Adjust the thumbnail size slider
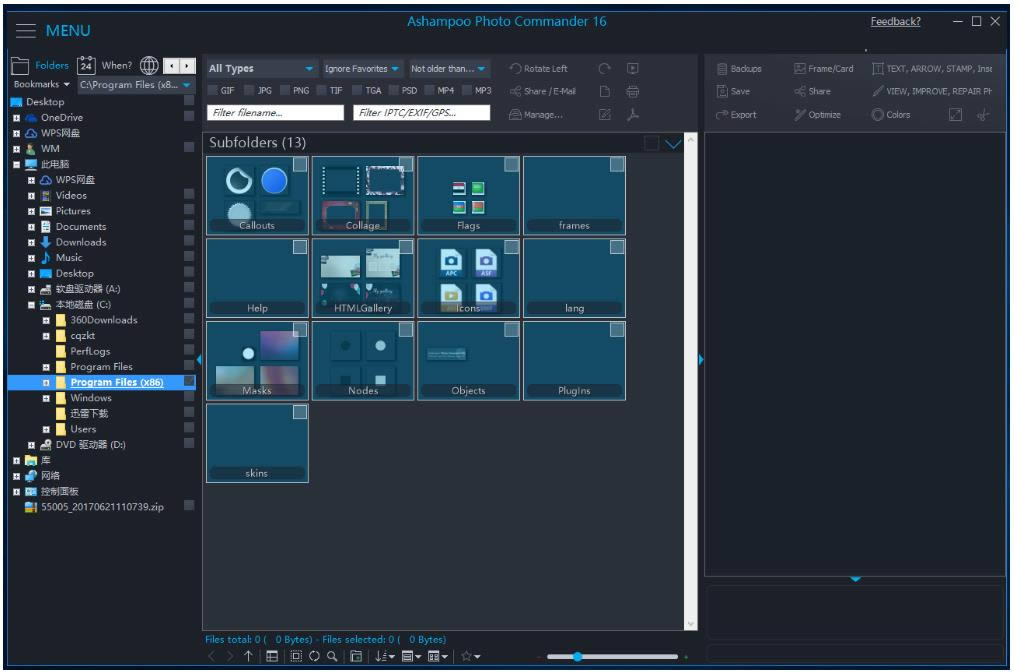The width and height of the screenshot is (1014, 672). pos(577,656)
